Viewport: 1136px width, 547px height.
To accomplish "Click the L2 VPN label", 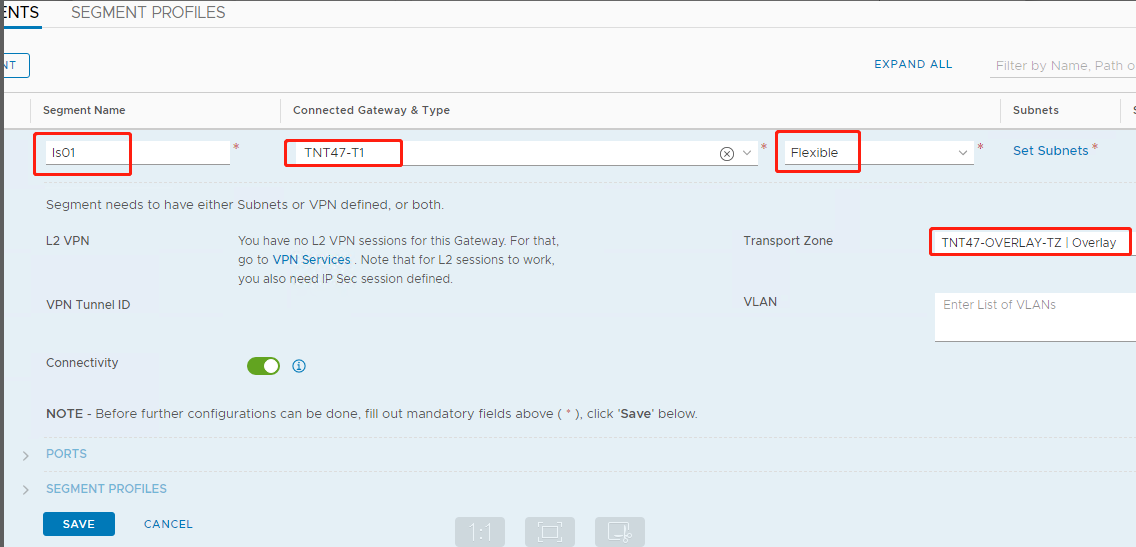I will point(67,241).
